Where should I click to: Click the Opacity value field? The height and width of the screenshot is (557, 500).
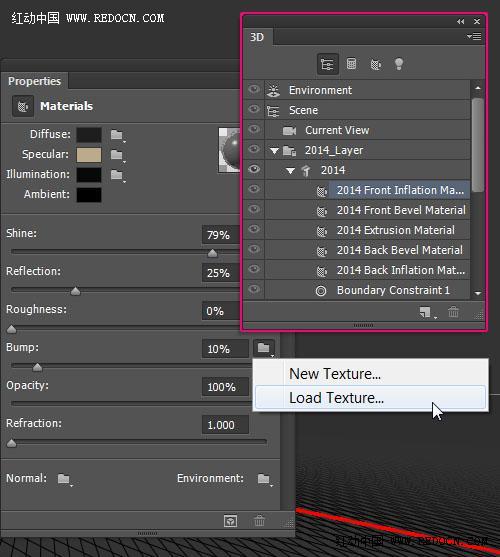coord(225,387)
